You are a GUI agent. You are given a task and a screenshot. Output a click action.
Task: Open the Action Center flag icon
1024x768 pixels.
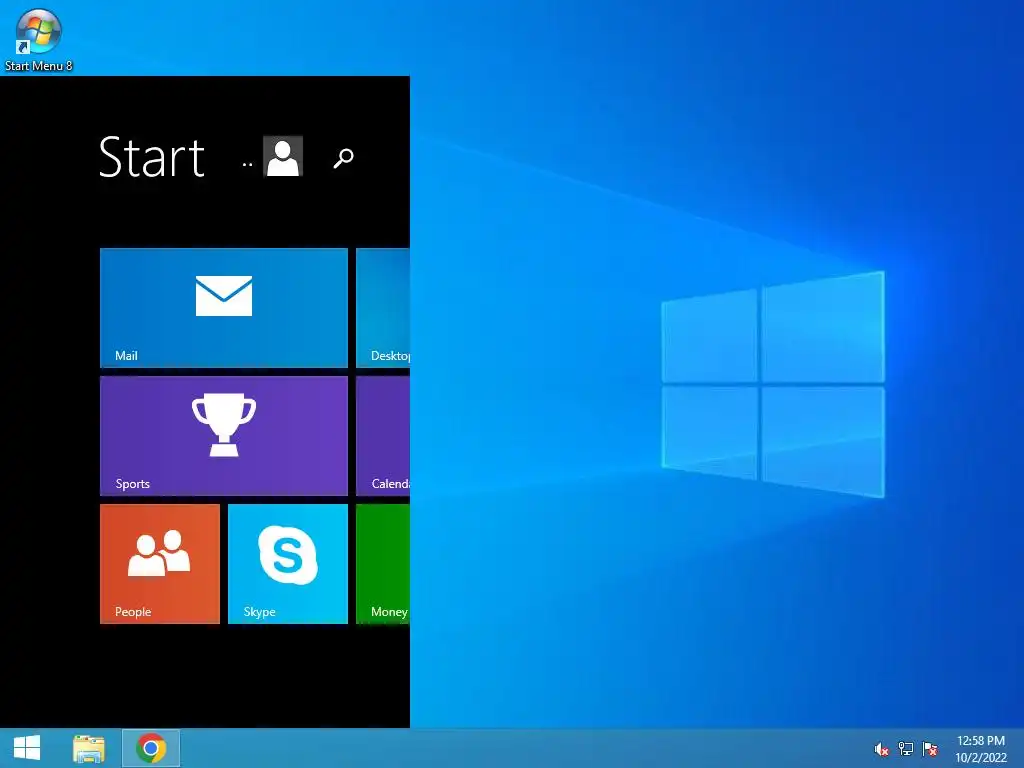pyautogui.click(x=930, y=749)
